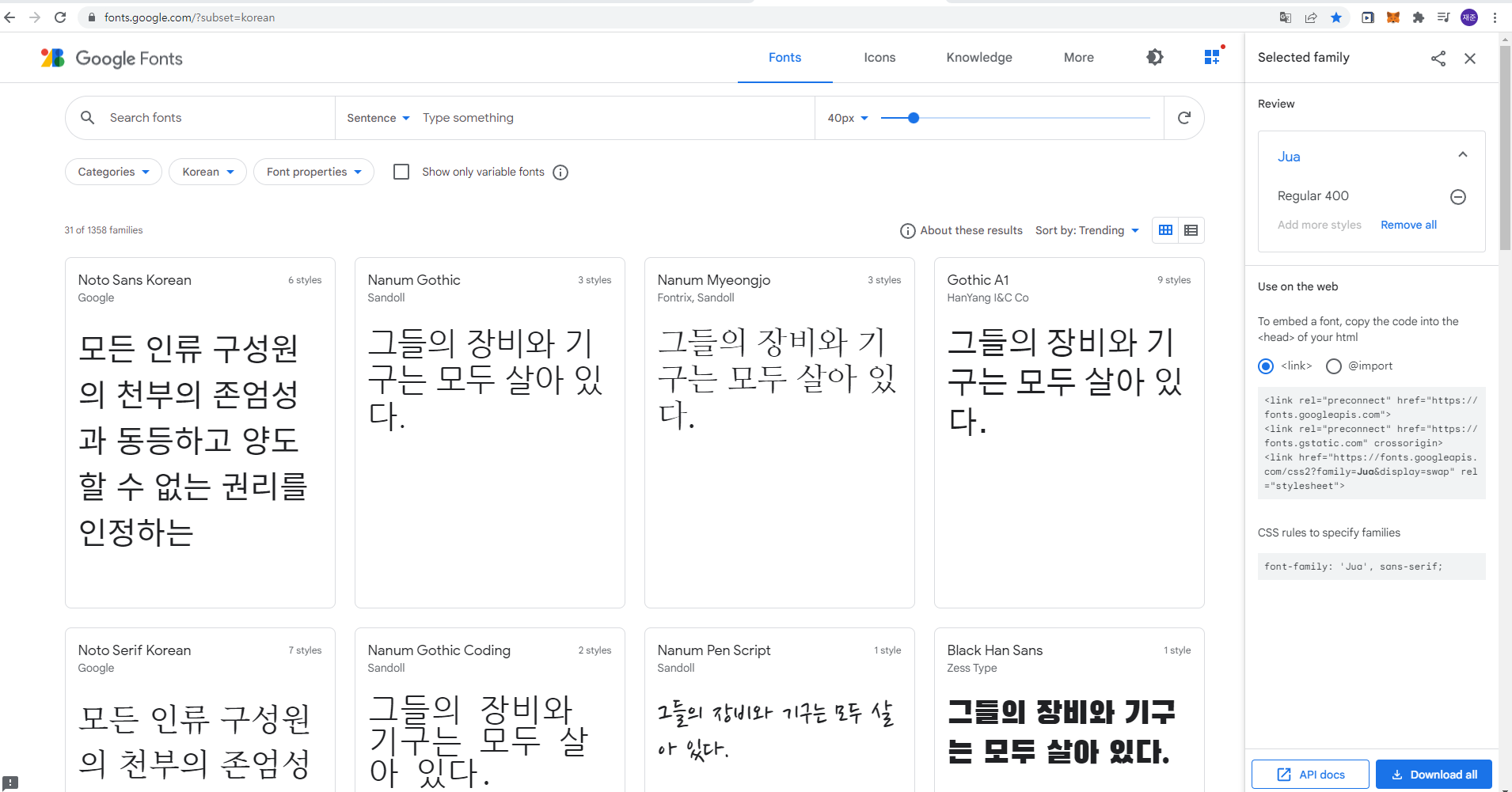This screenshot has height=792, width=1512.
Task: Open the selected families grid icon
Action: (x=1212, y=57)
